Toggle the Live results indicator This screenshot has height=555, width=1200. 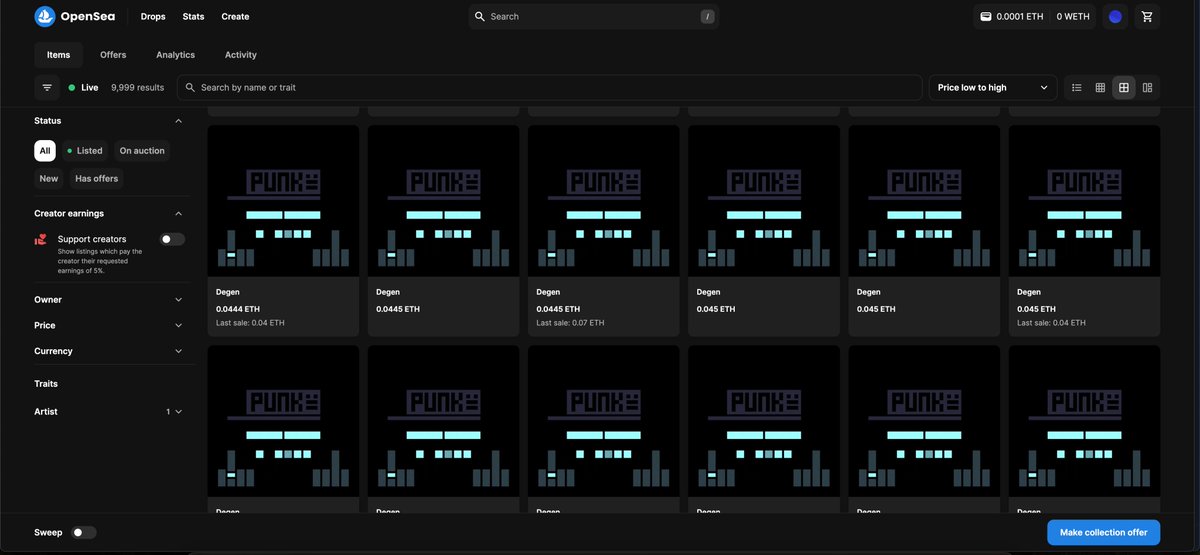click(83, 88)
